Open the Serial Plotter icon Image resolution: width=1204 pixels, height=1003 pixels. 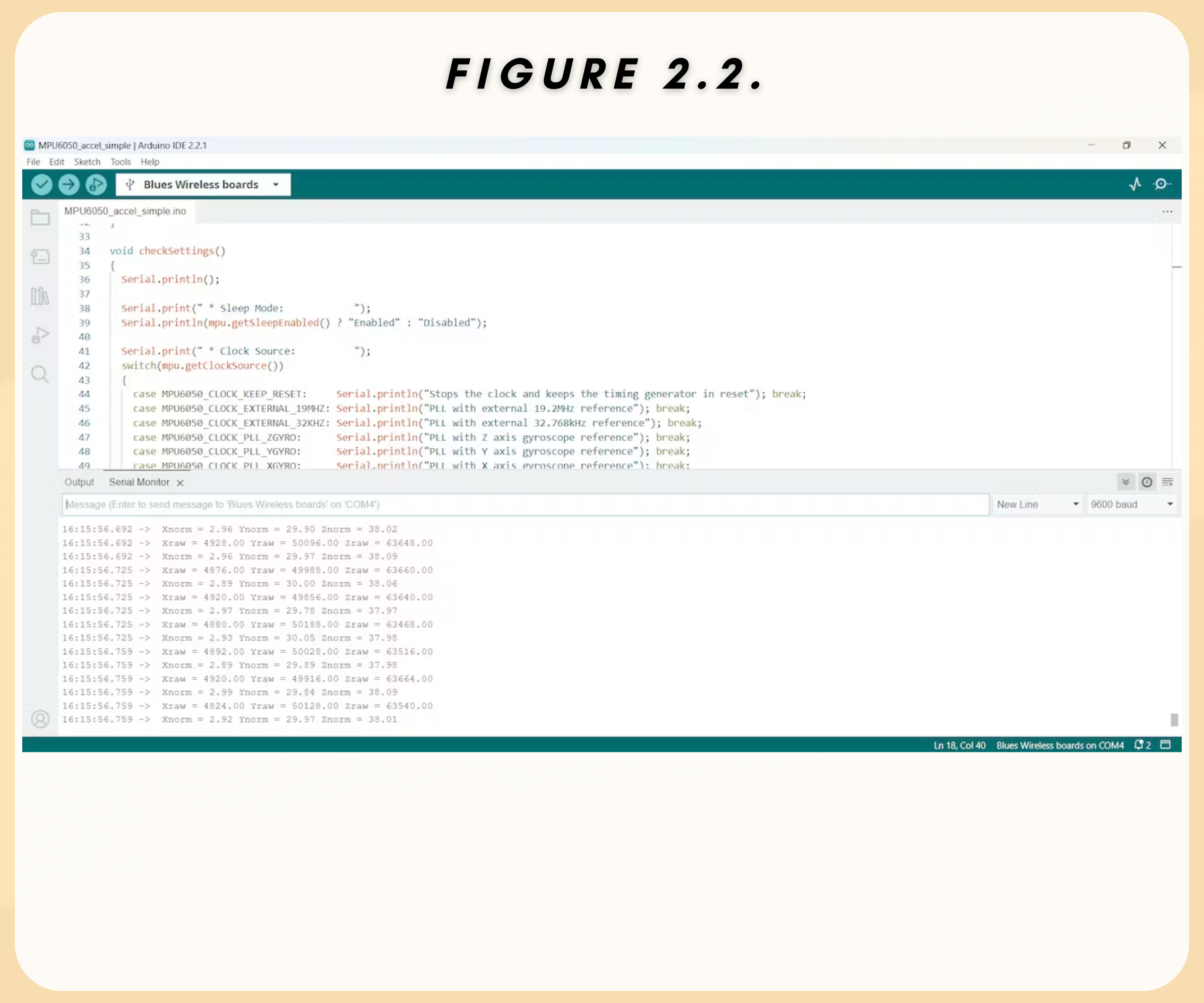[1135, 184]
